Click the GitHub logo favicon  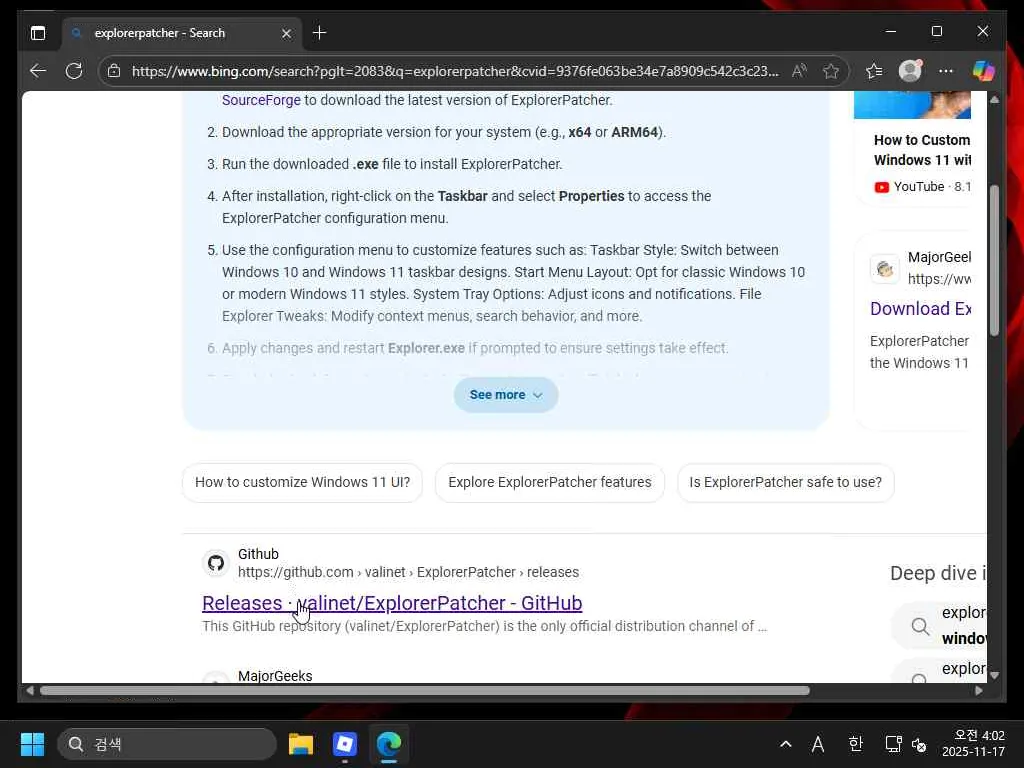216,563
